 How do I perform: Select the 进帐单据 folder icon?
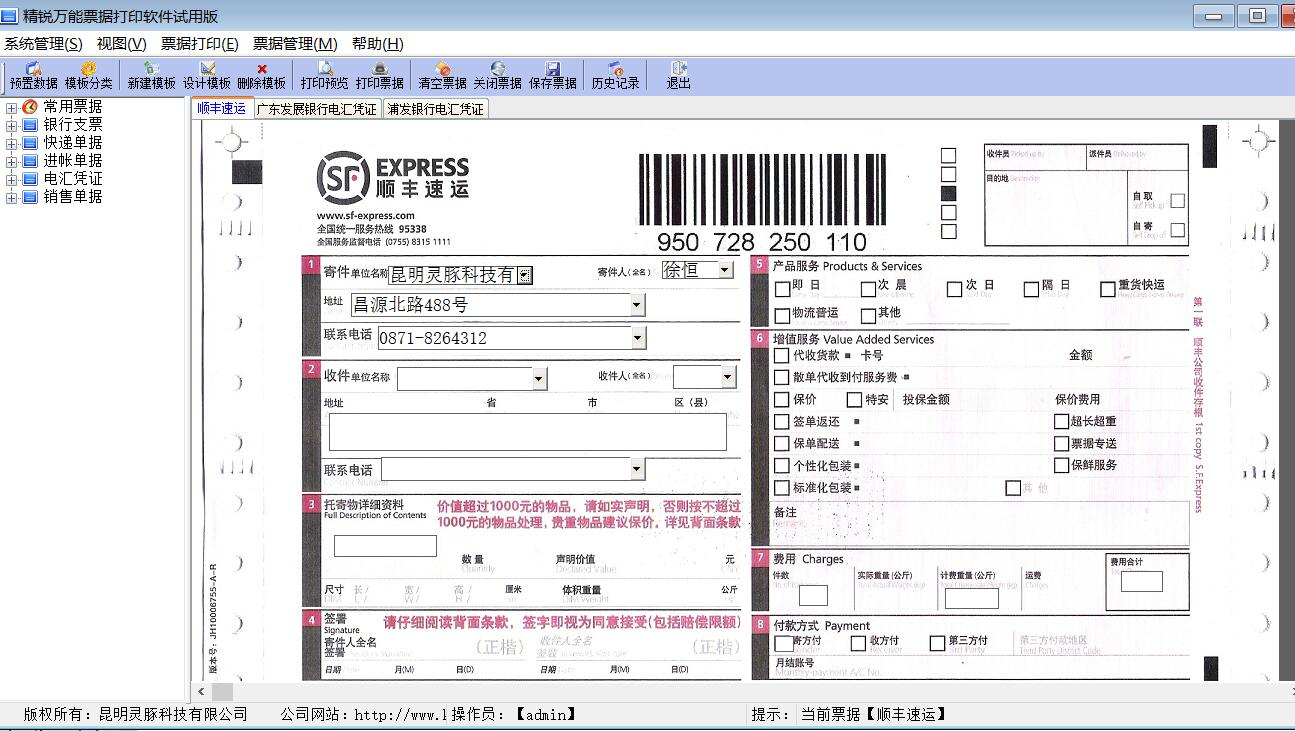[x=30, y=161]
